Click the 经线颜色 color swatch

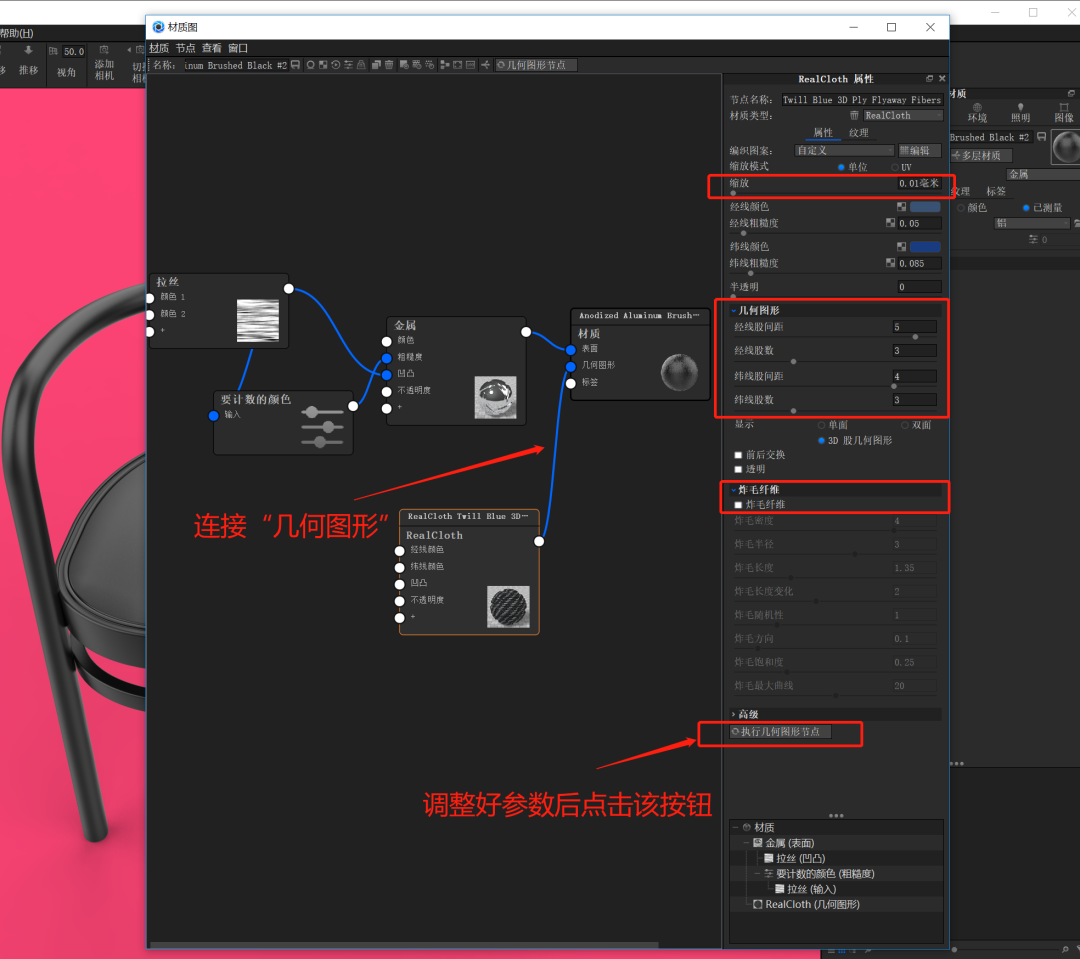tap(925, 207)
